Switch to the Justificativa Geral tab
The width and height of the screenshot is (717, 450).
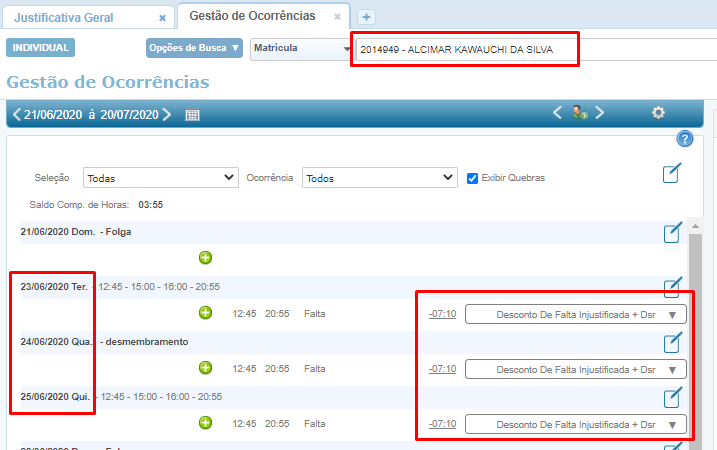click(x=78, y=17)
